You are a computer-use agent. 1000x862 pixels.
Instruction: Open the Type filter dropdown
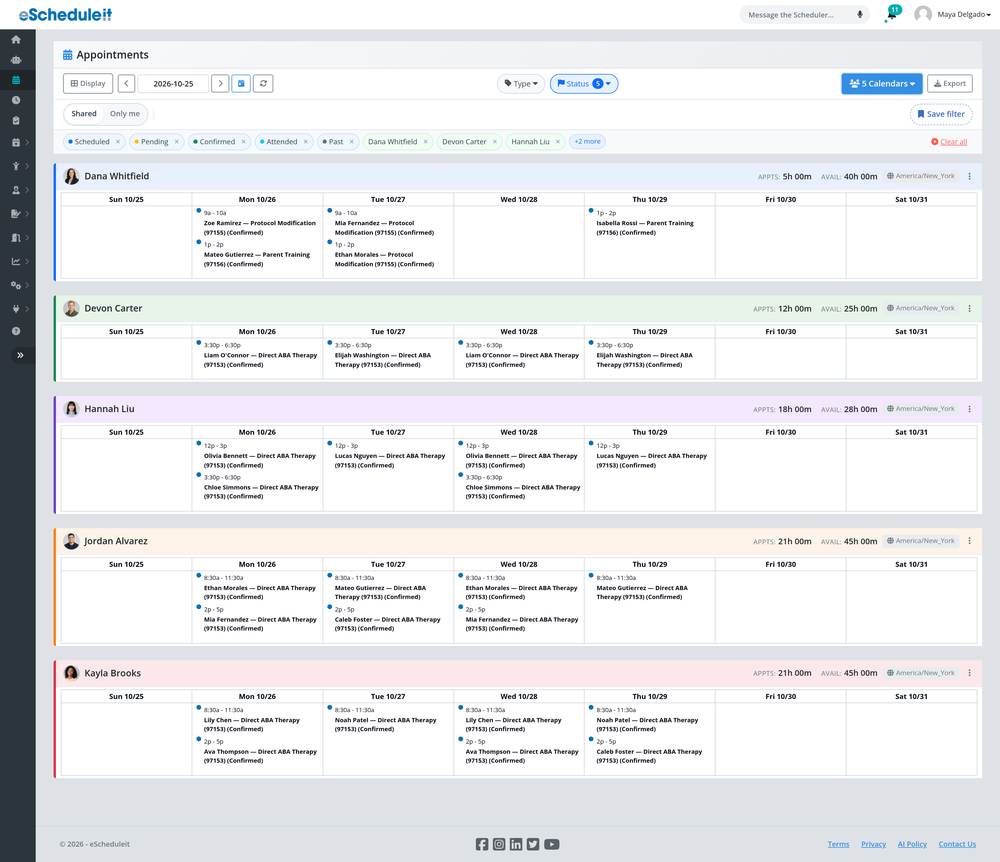(521, 84)
